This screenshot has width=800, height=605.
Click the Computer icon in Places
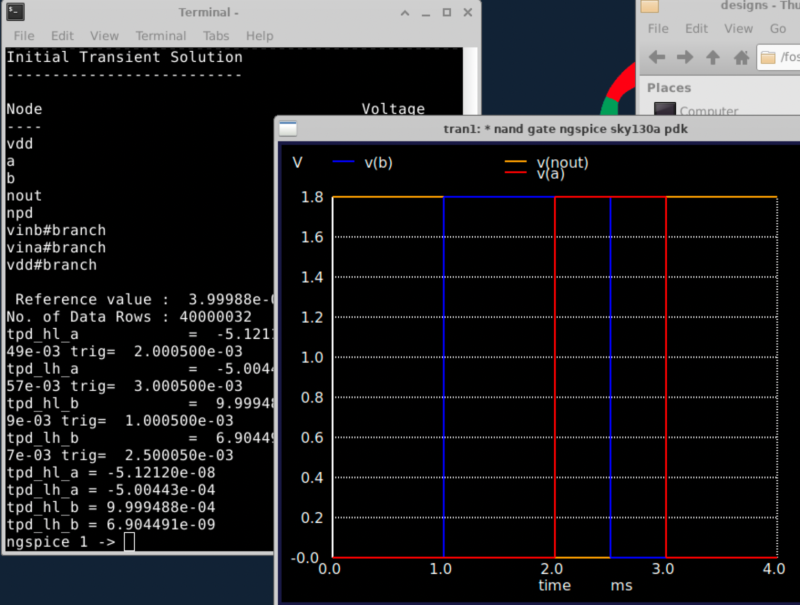point(665,110)
